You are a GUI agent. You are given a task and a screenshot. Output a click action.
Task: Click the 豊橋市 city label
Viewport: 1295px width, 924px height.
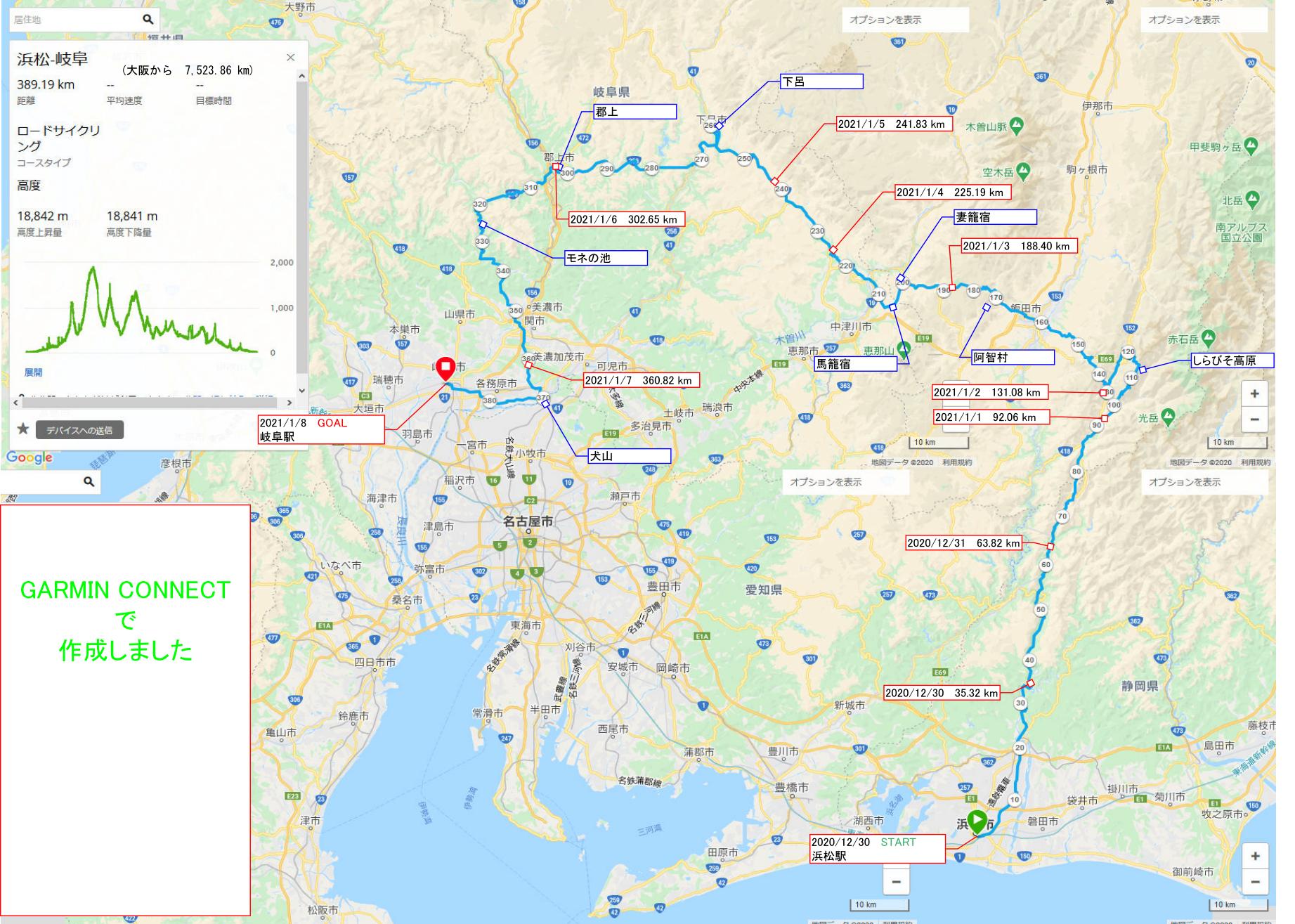[x=792, y=788]
